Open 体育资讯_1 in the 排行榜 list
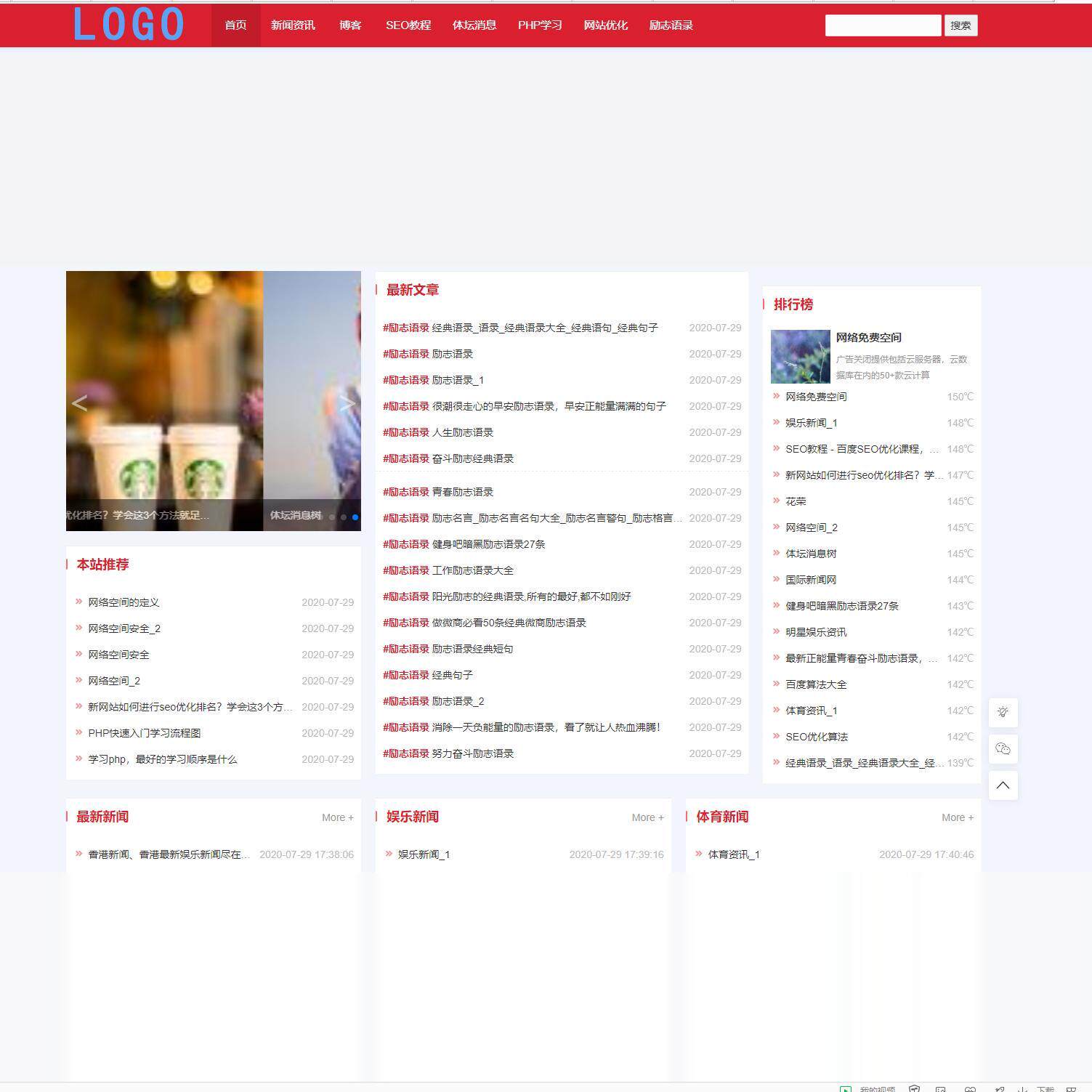The image size is (1092, 1092). click(x=812, y=711)
